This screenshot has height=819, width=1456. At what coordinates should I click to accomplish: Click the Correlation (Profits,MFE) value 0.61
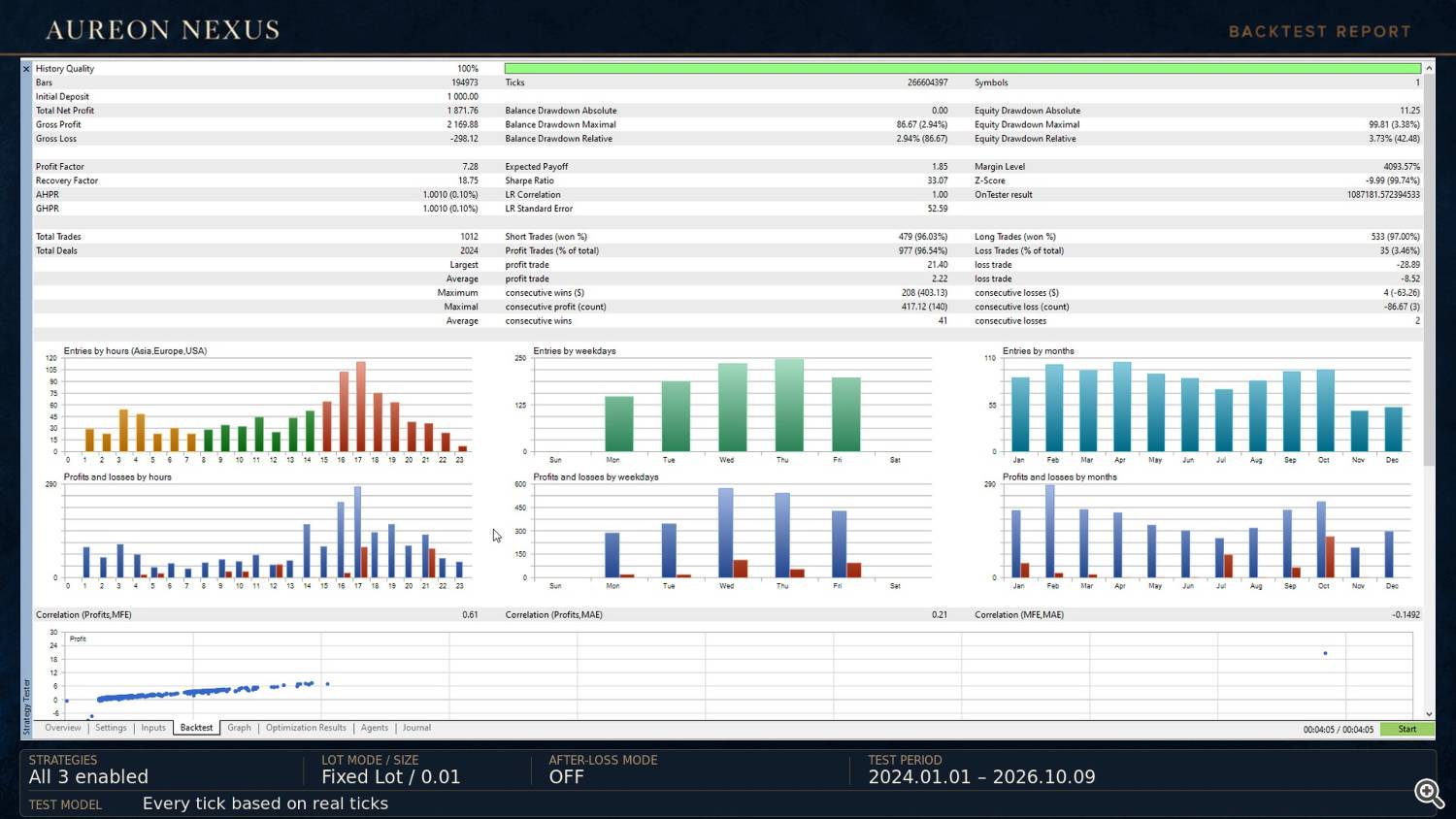point(470,615)
